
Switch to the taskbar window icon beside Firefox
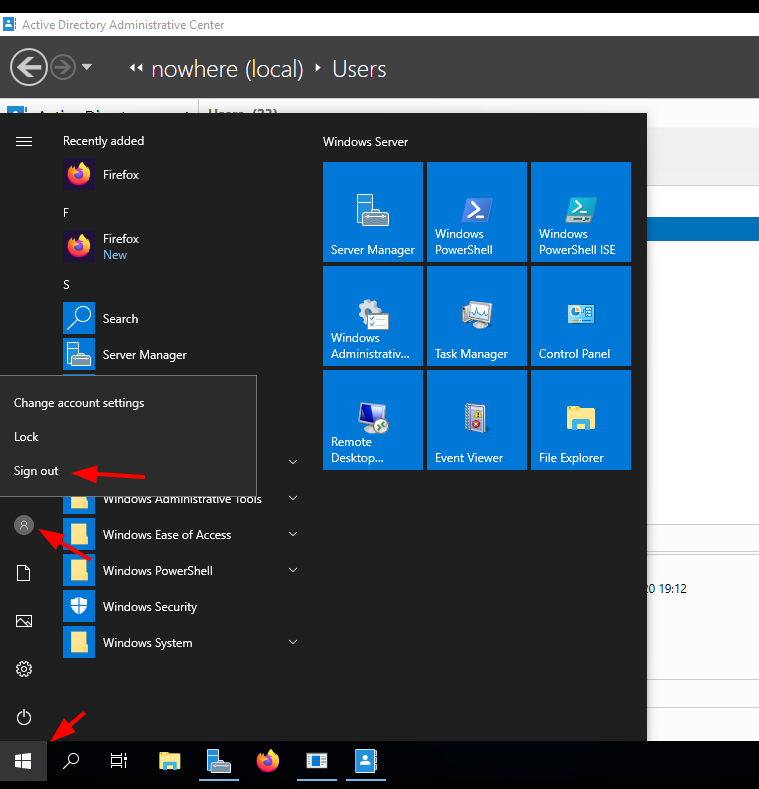(317, 761)
